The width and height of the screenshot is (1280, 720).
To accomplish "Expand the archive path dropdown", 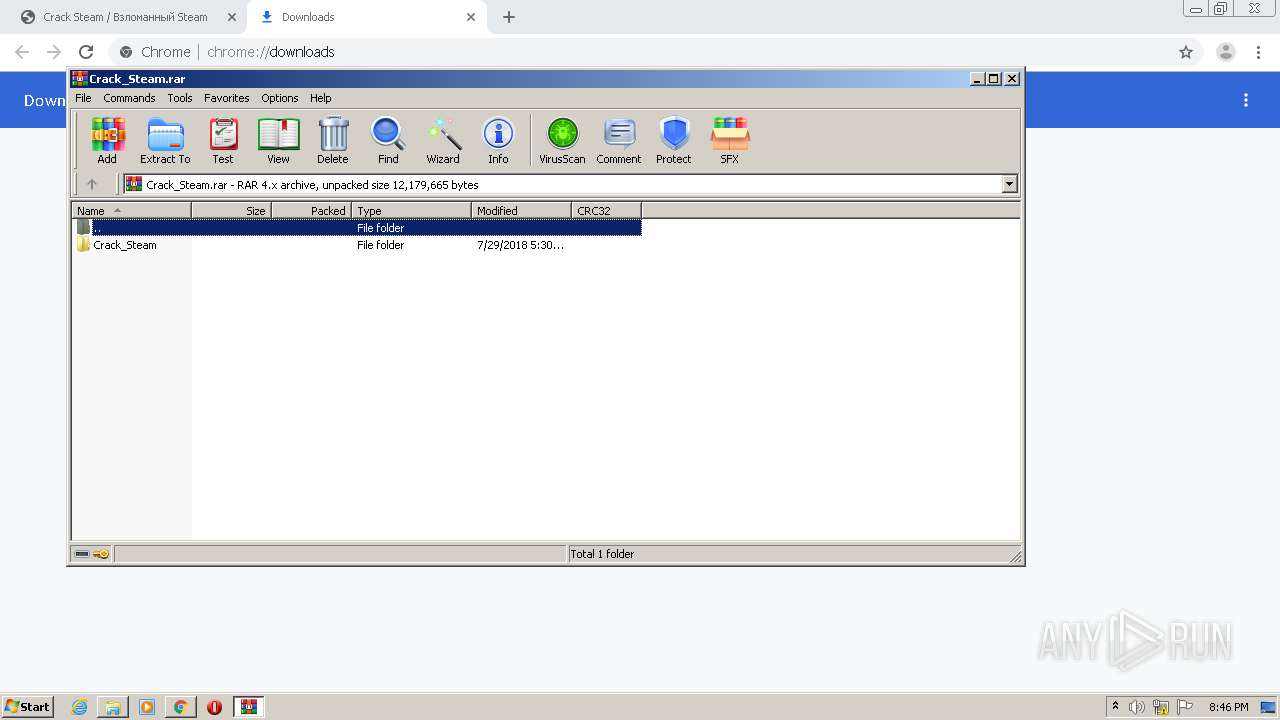I will click(1009, 184).
